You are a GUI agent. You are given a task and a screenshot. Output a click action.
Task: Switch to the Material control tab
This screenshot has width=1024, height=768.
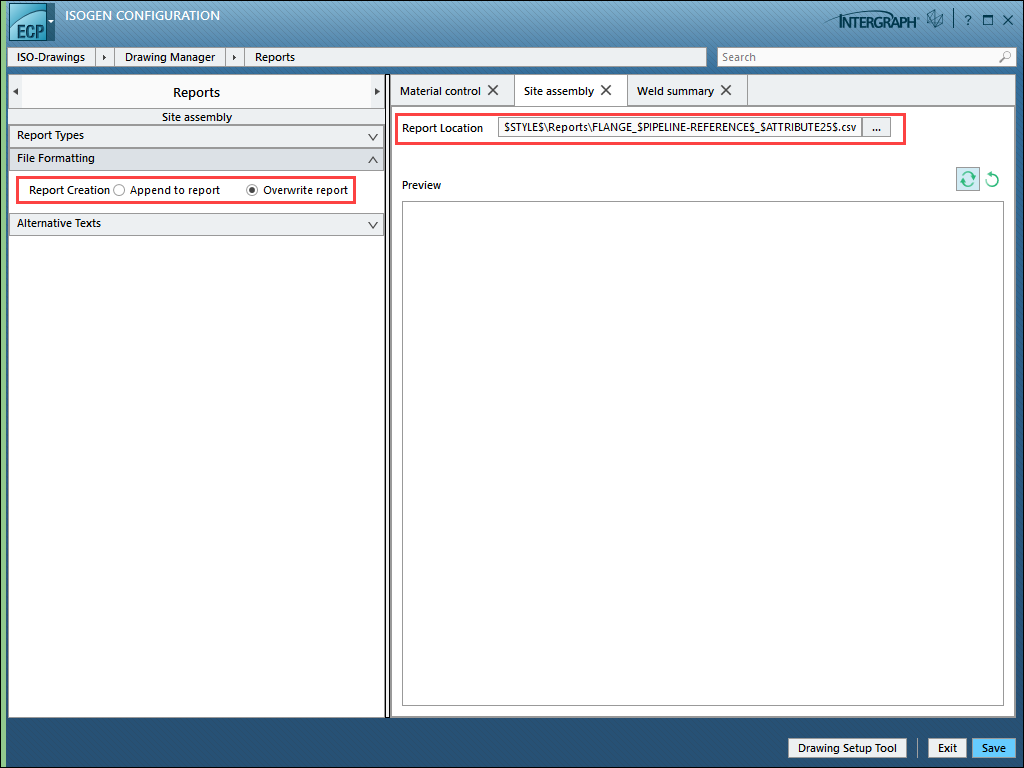coord(440,91)
